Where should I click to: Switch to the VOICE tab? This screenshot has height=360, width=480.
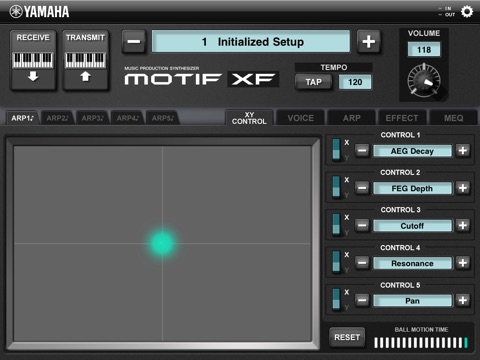(301, 118)
